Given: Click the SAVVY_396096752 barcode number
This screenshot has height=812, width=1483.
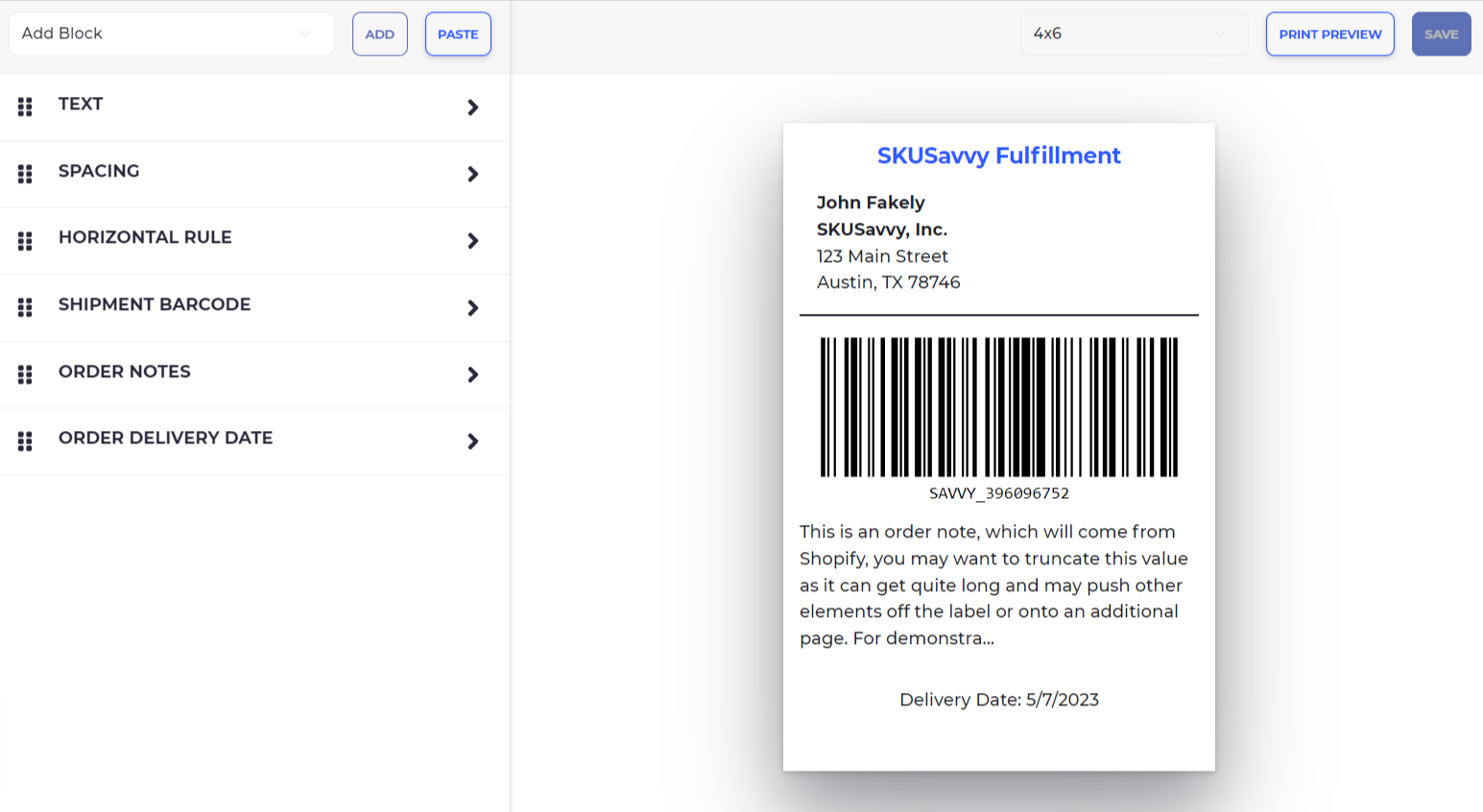Looking at the screenshot, I should pos(999,493).
